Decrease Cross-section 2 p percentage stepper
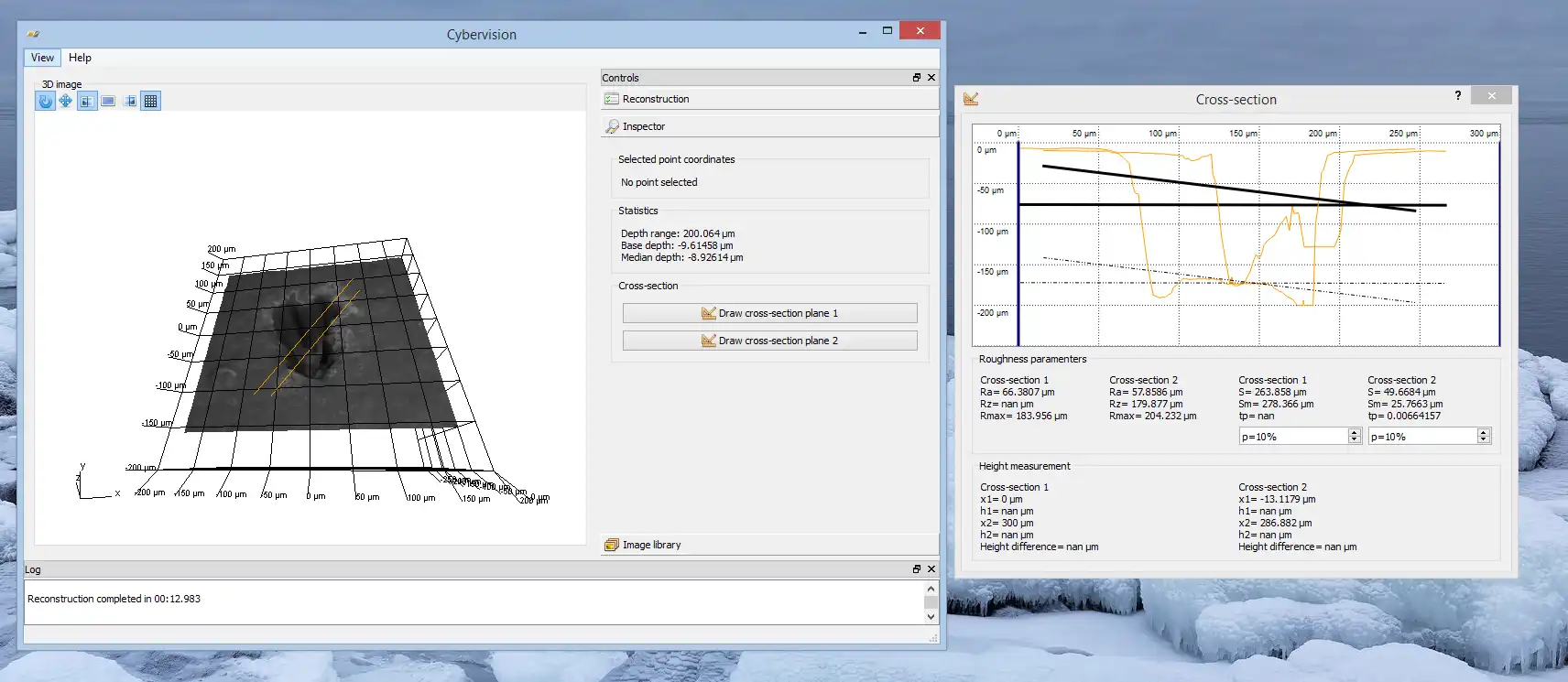The image size is (1568, 682). (1484, 441)
